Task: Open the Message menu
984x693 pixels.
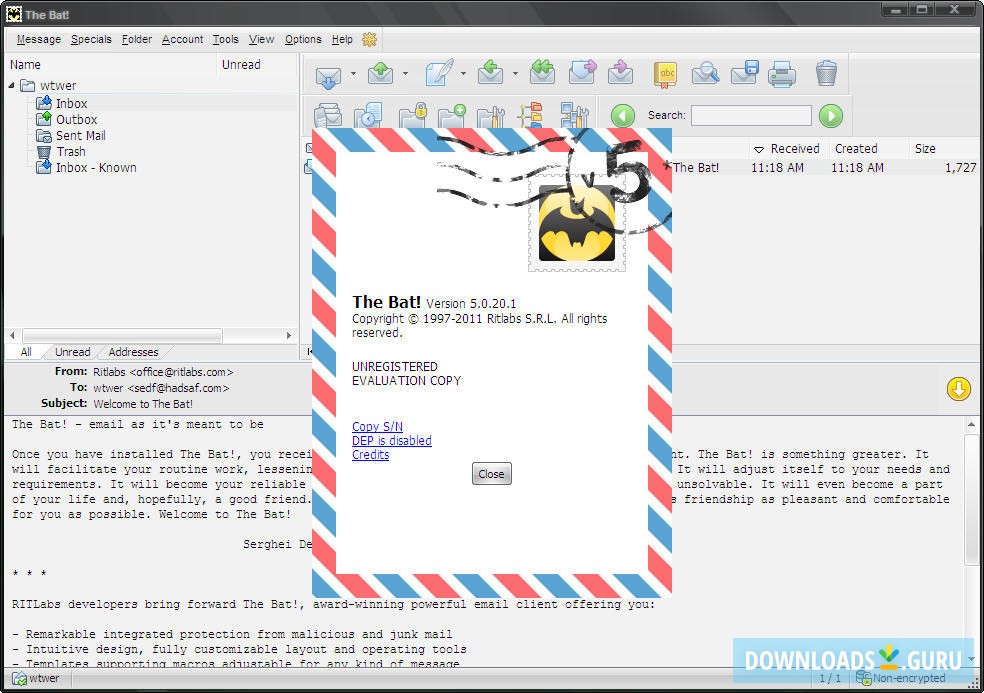Action: click(39, 40)
